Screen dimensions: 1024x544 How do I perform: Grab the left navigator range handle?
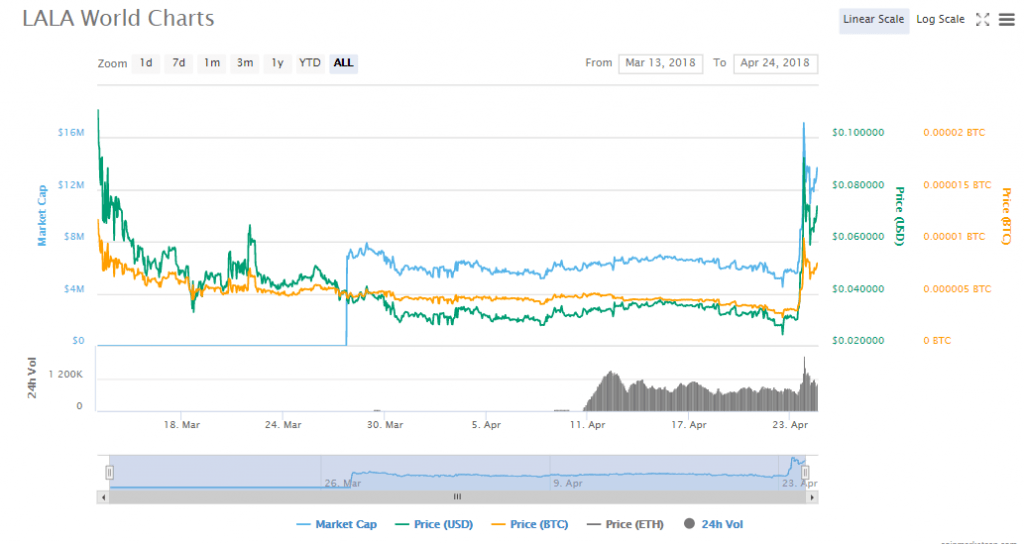[x=110, y=472]
